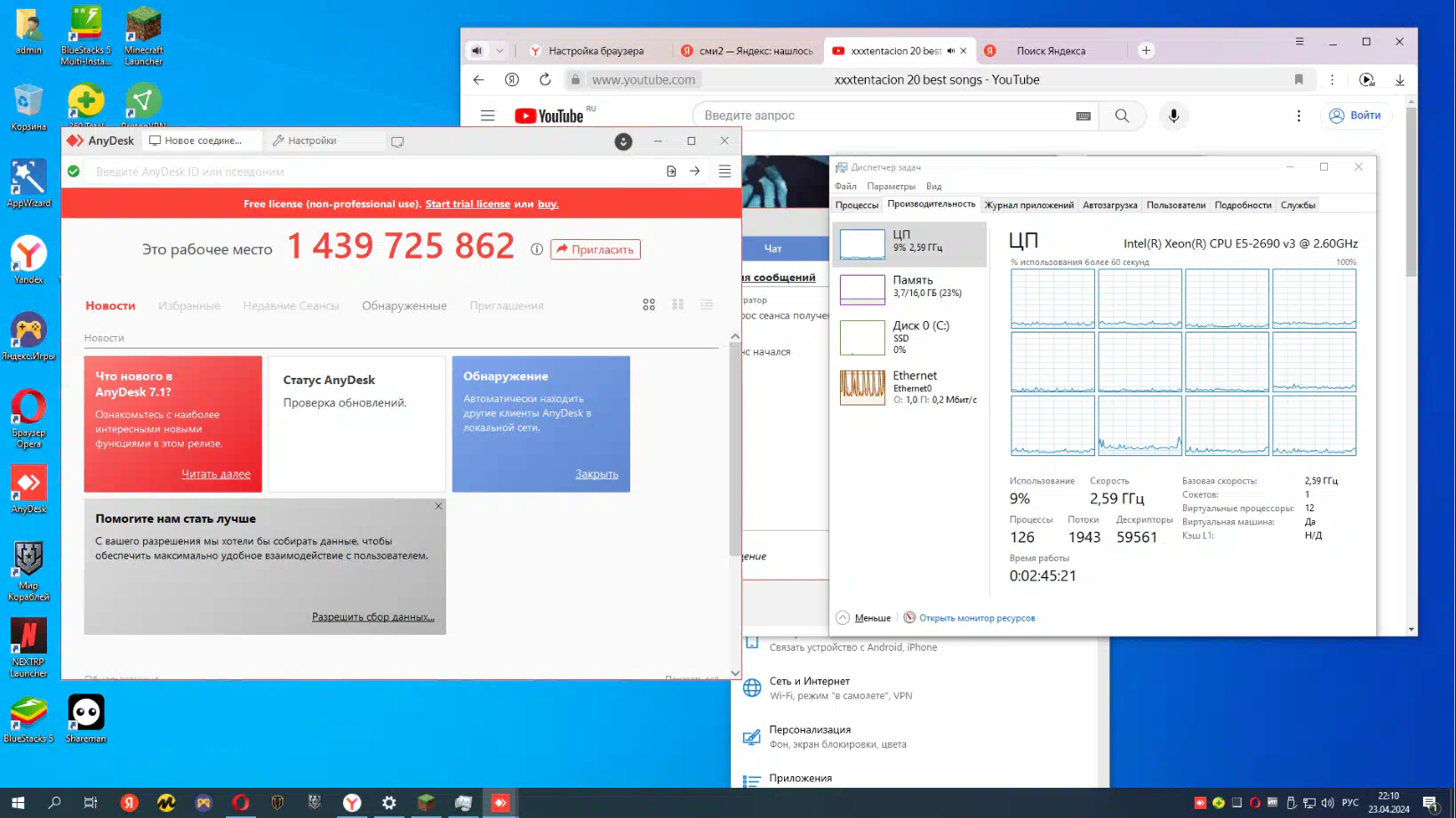Click the YouTube search magnifier button
This screenshot has height=818, width=1456.
tap(1122, 116)
